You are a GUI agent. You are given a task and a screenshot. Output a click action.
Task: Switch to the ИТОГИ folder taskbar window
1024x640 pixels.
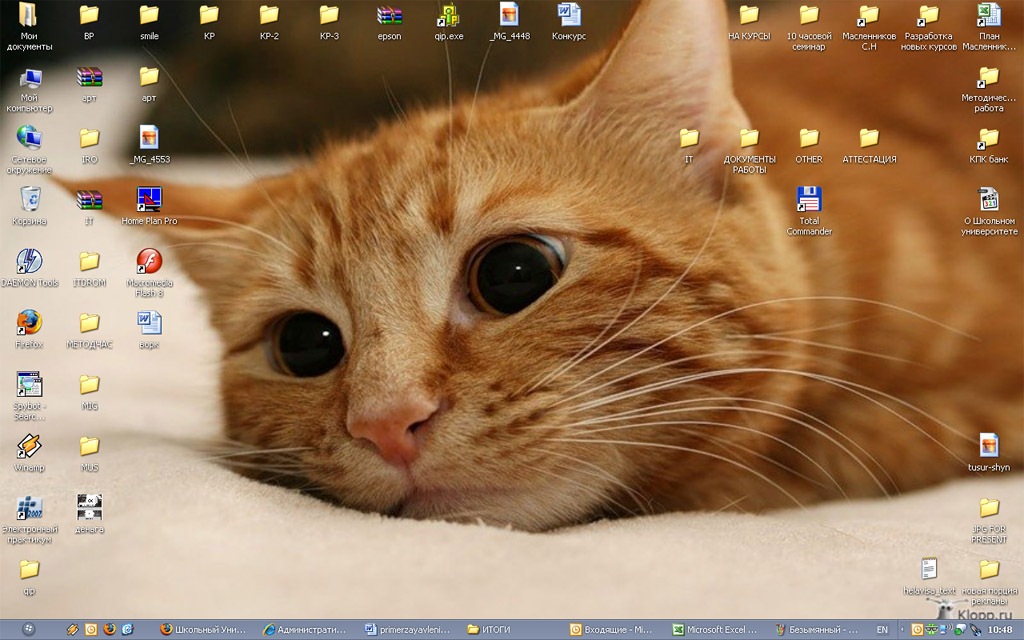(510, 630)
